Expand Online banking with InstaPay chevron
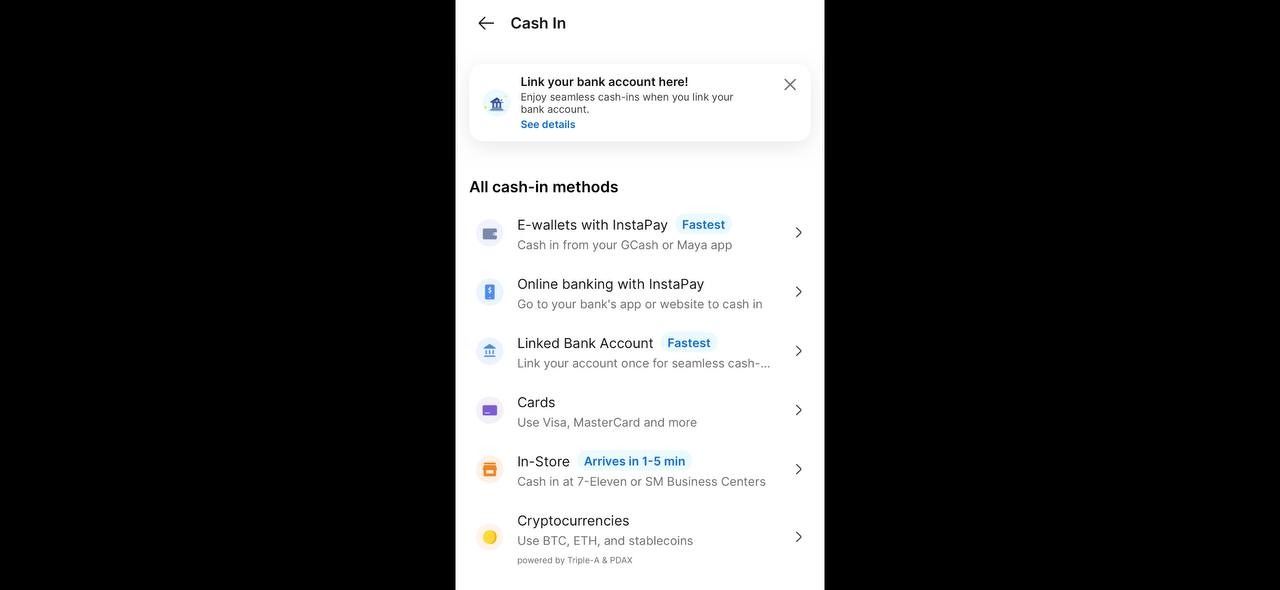 point(798,292)
